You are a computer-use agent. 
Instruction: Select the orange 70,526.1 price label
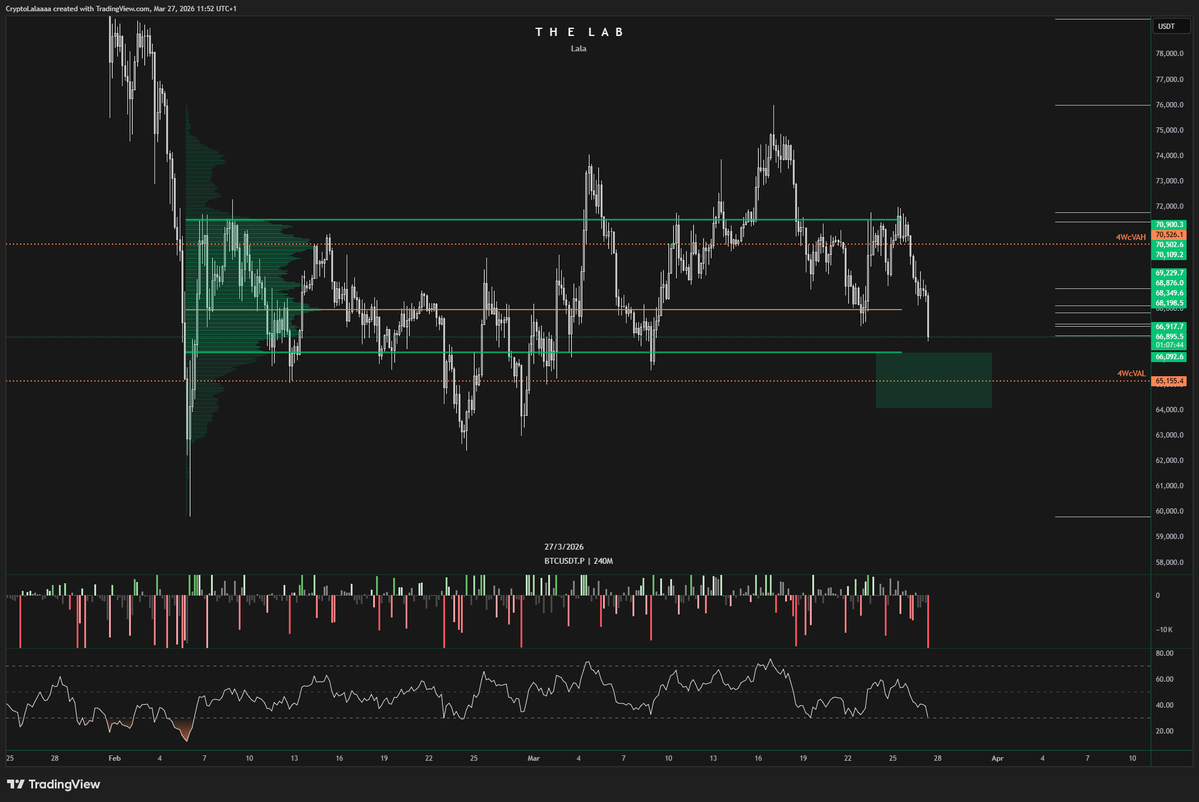(1169, 235)
